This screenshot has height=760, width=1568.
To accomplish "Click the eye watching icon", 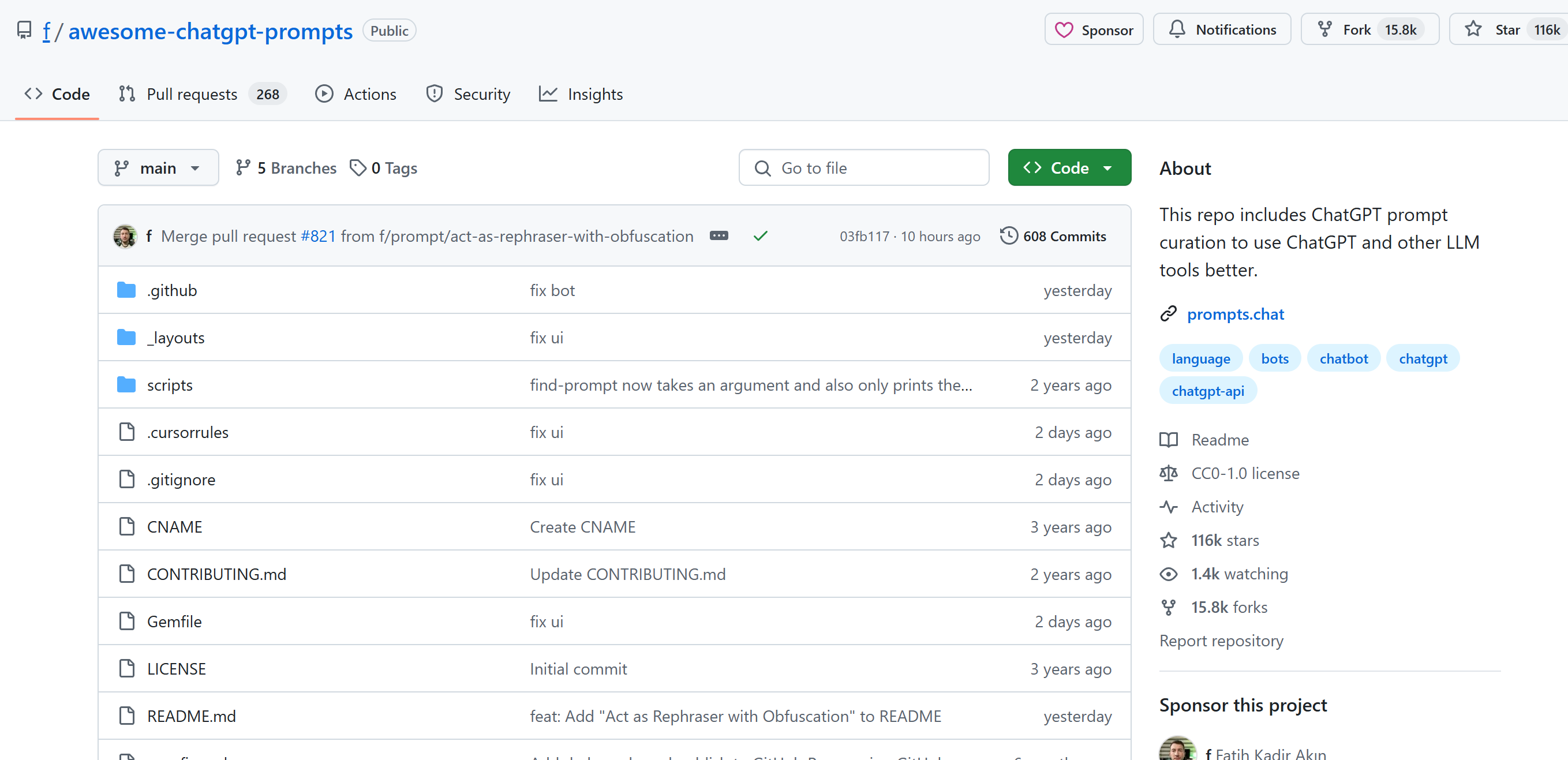I will pos(1168,574).
